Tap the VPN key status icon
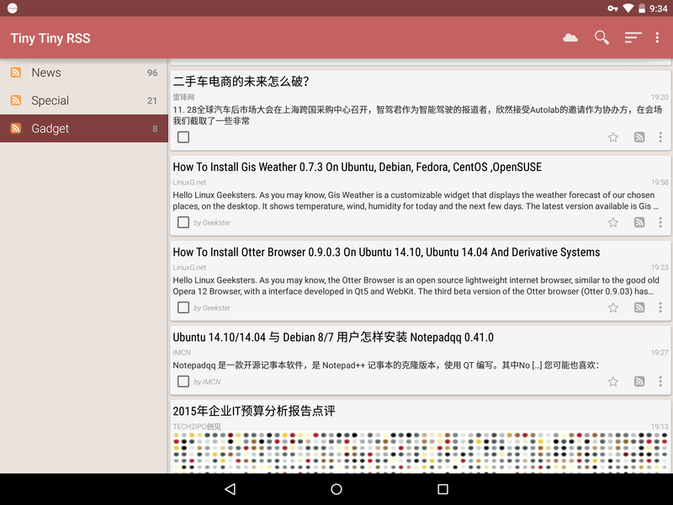Image resolution: width=673 pixels, height=505 pixels. pyautogui.click(x=612, y=8)
